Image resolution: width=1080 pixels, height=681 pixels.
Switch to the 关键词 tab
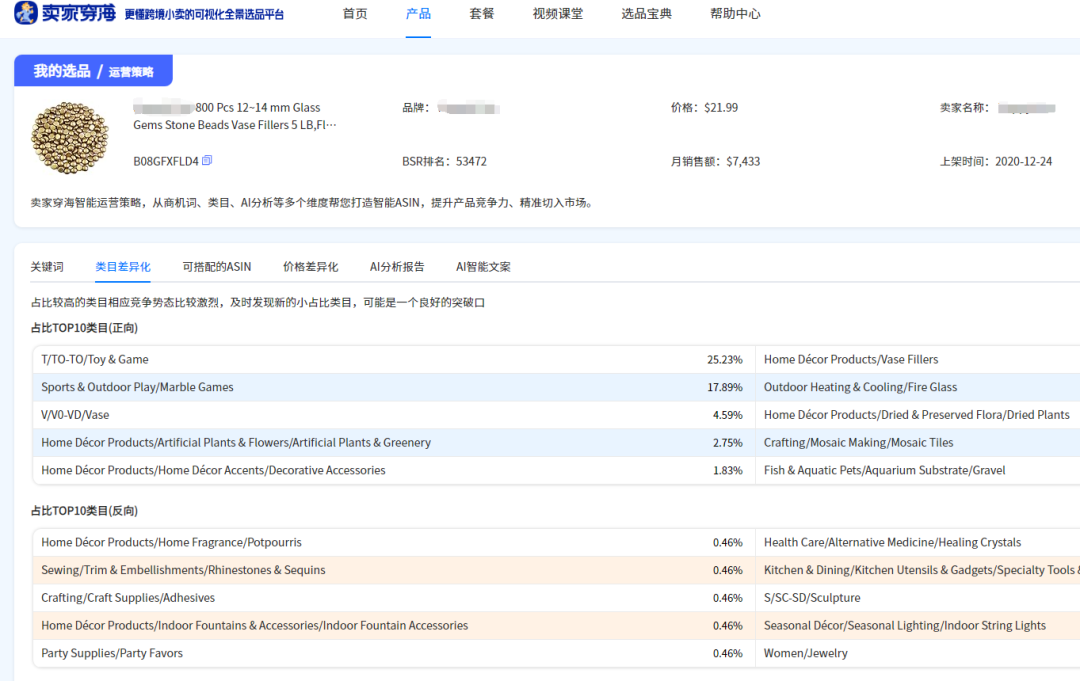tap(47, 267)
